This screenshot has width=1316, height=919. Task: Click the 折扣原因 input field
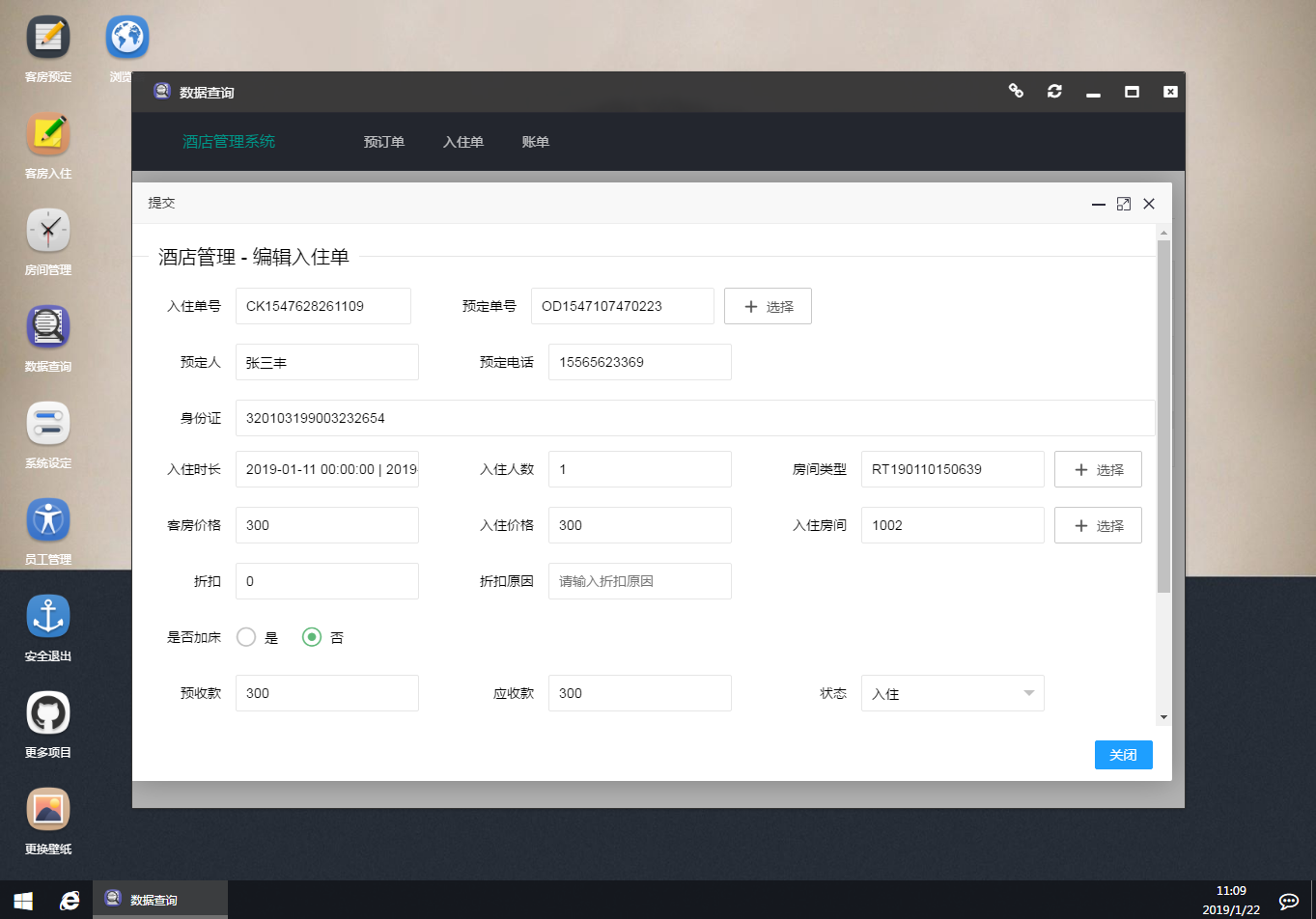coord(639,581)
